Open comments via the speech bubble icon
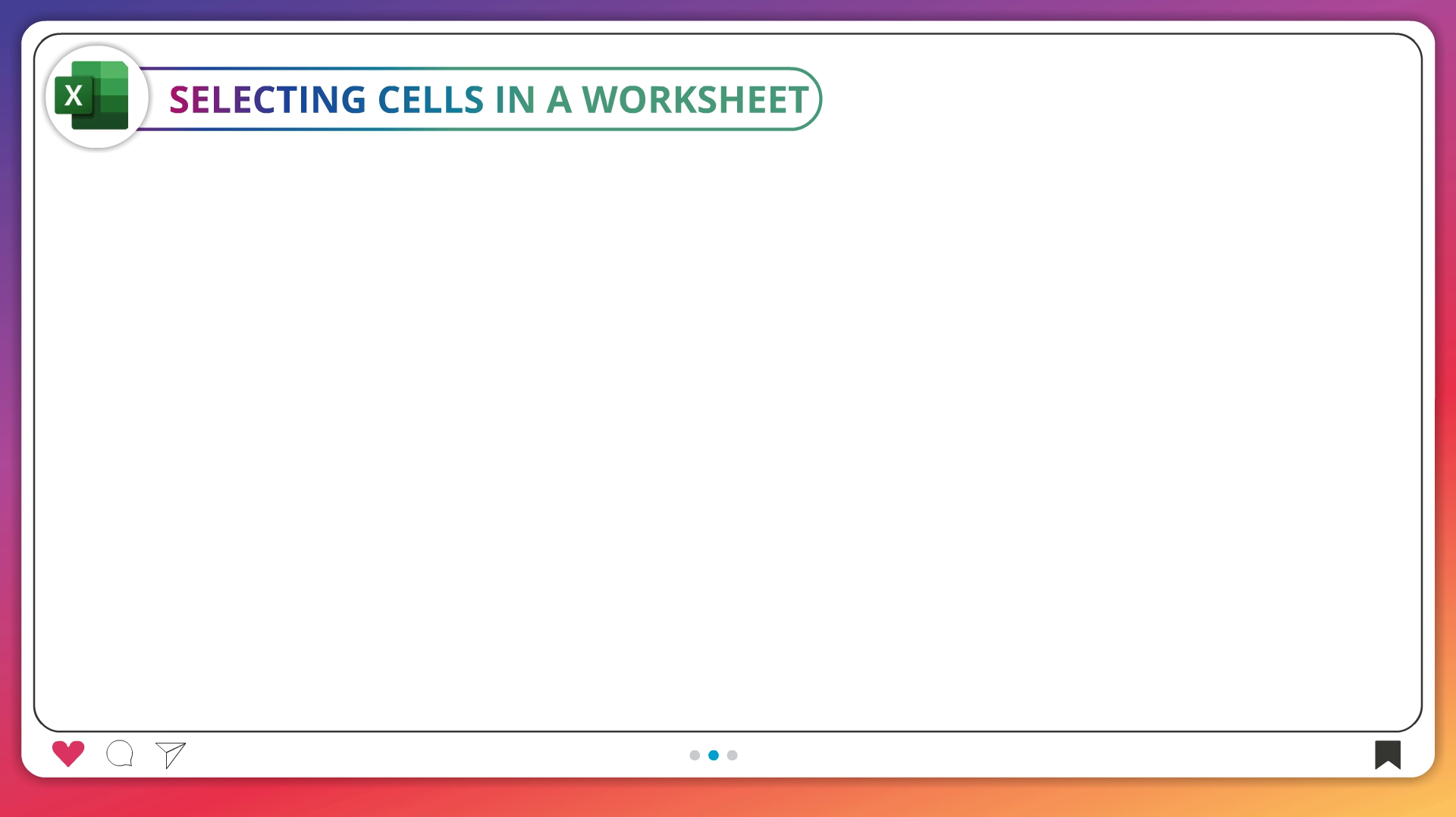The height and width of the screenshot is (817, 1456). tap(120, 754)
